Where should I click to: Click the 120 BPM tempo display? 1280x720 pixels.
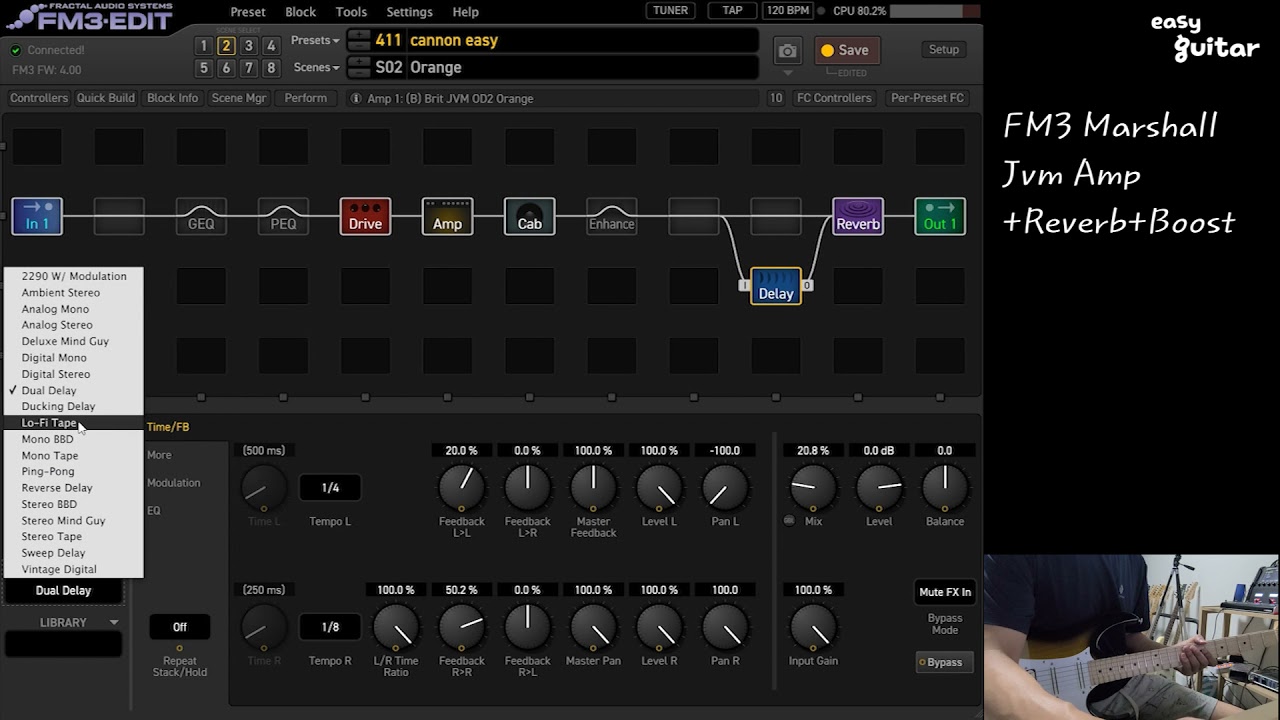pyautogui.click(x=787, y=11)
